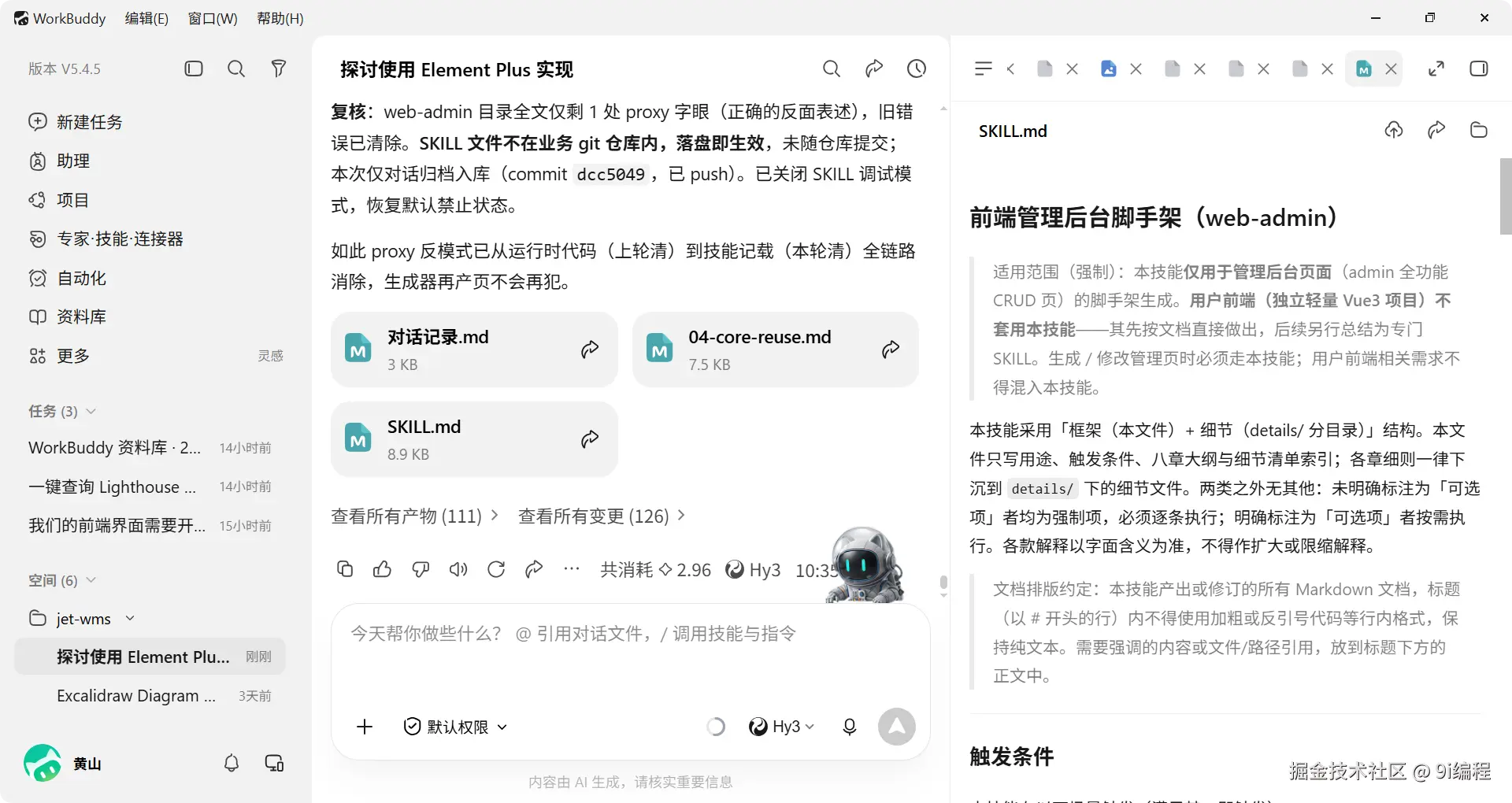Viewport: 1512px width, 803px height.
Task: Open task WorkBuddy 资料库 · 2...
Action: [x=150, y=448]
